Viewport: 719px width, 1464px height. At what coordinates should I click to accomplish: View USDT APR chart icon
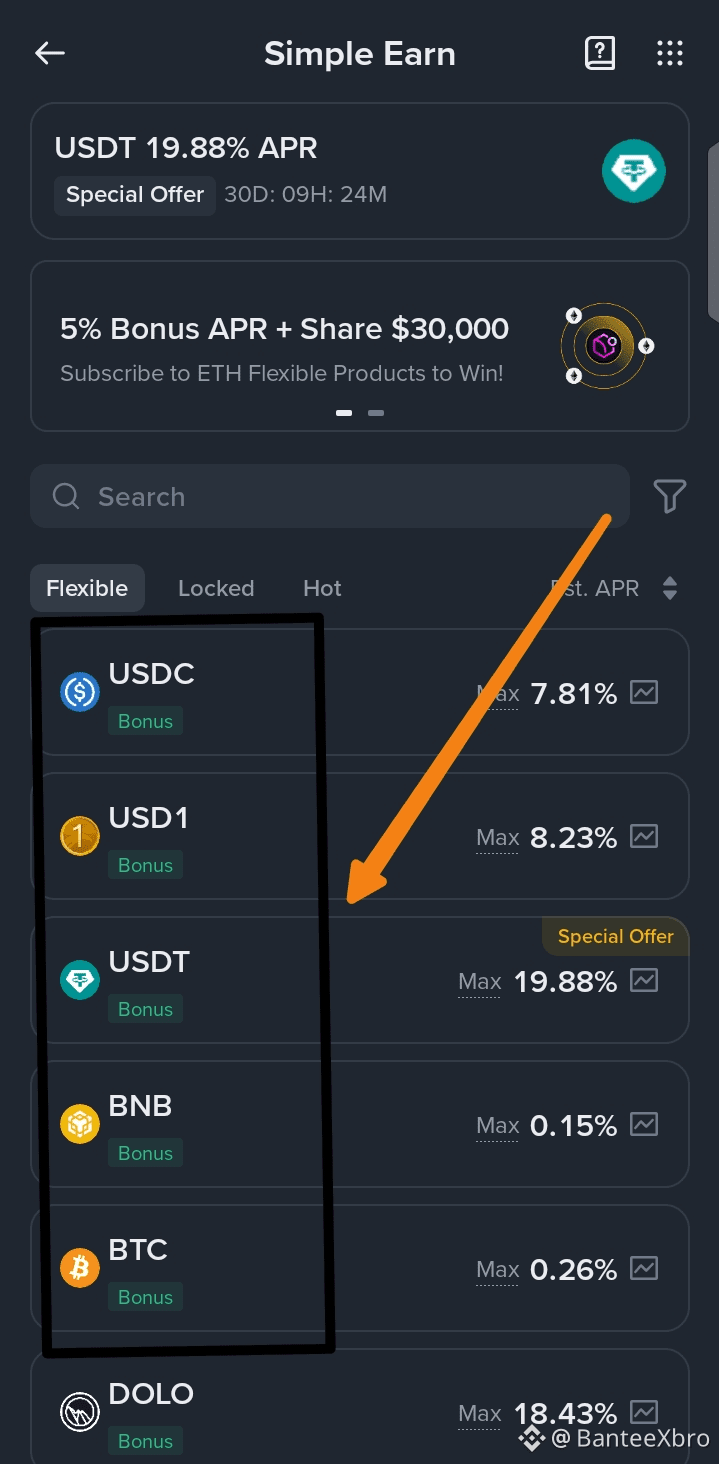coord(644,981)
